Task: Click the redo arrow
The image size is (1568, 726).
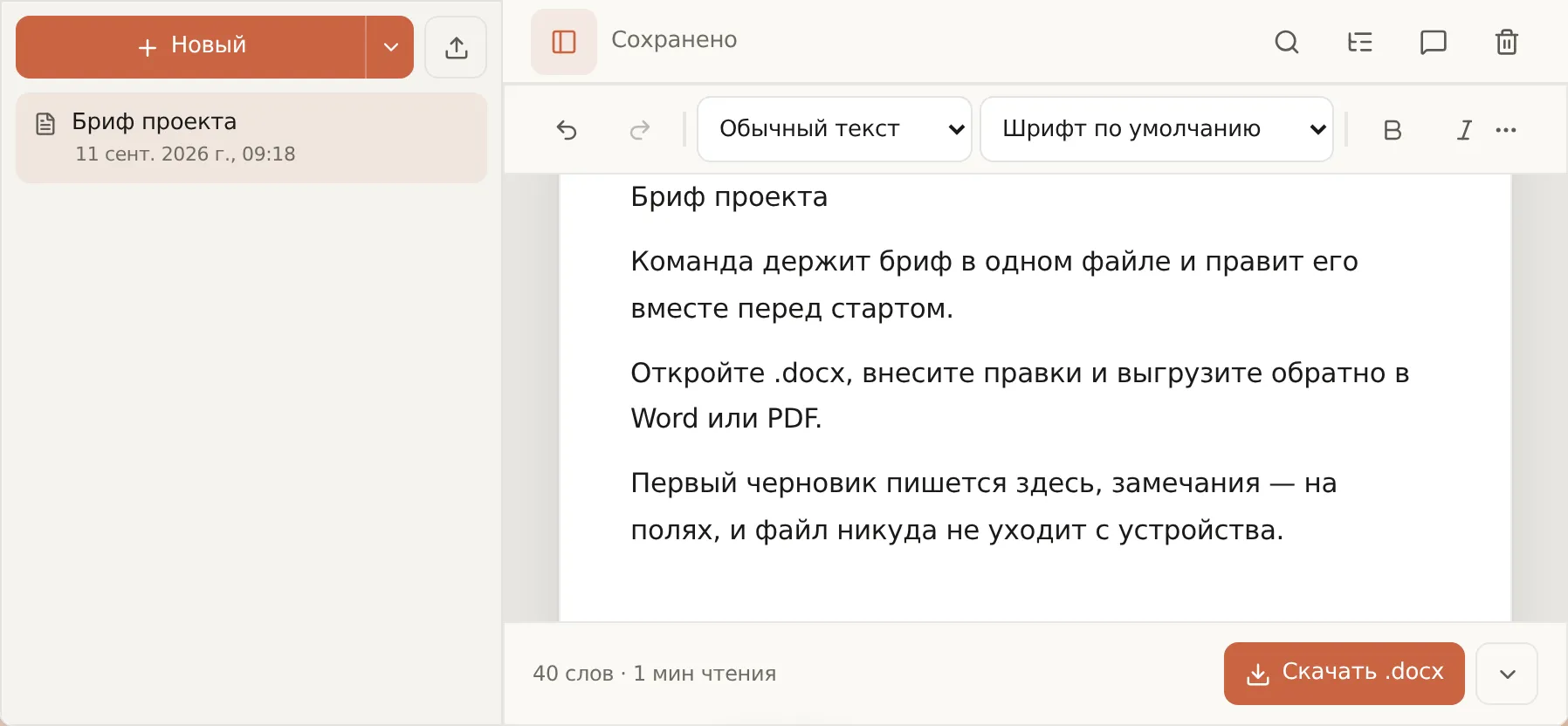Action: [x=640, y=130]
